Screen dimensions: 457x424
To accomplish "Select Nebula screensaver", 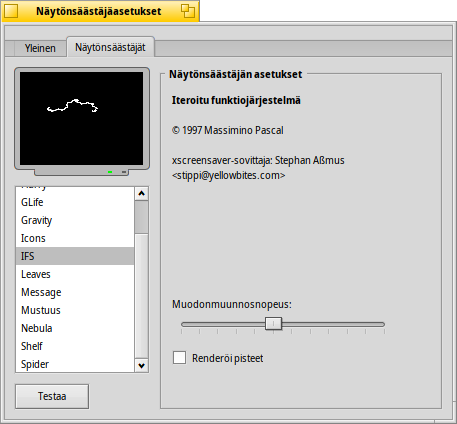I will pyautogui.click(x=75, y=328).
